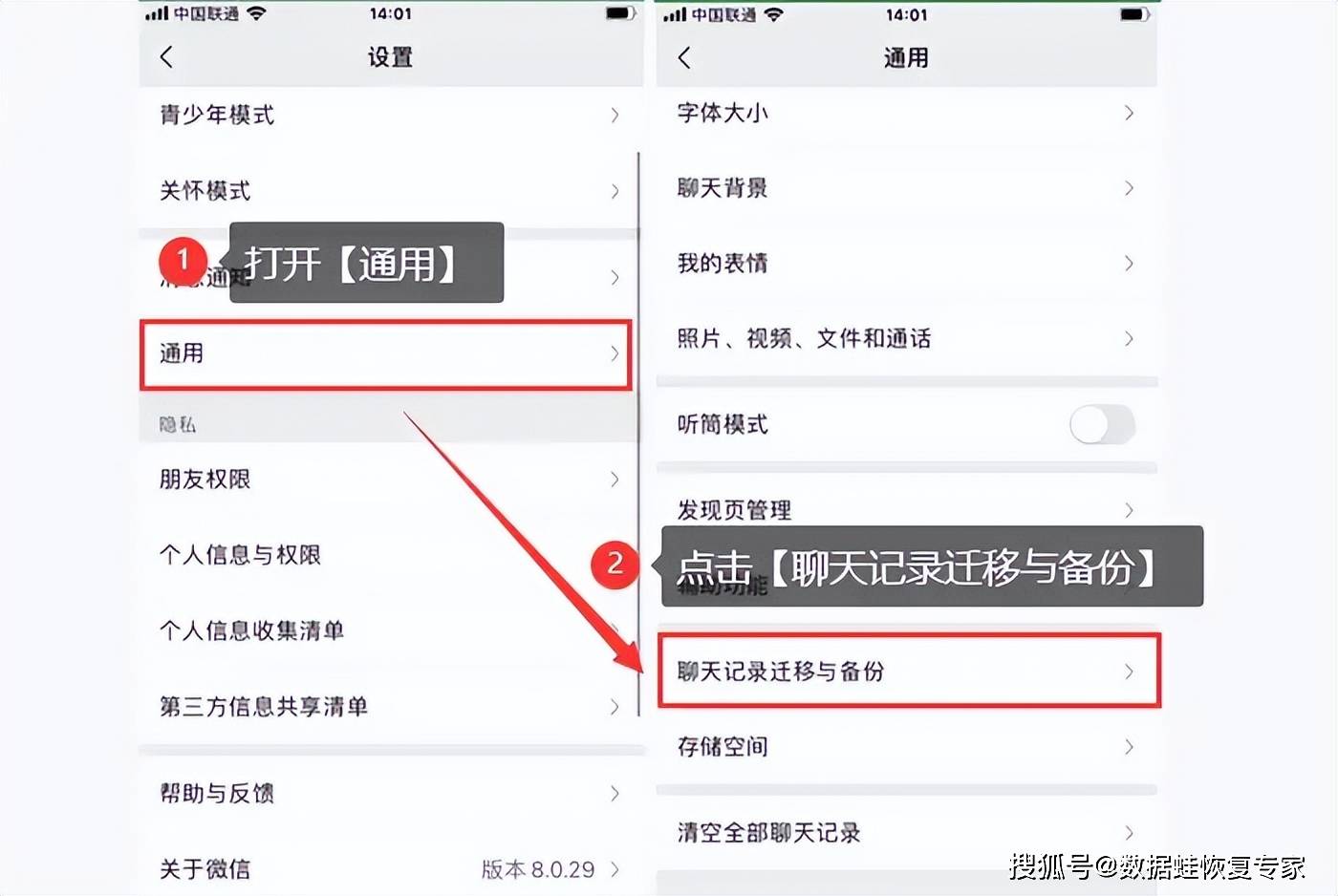Open 聊天背景 setting
Viewport: 1338px width, 896px height.
[906, 187]
